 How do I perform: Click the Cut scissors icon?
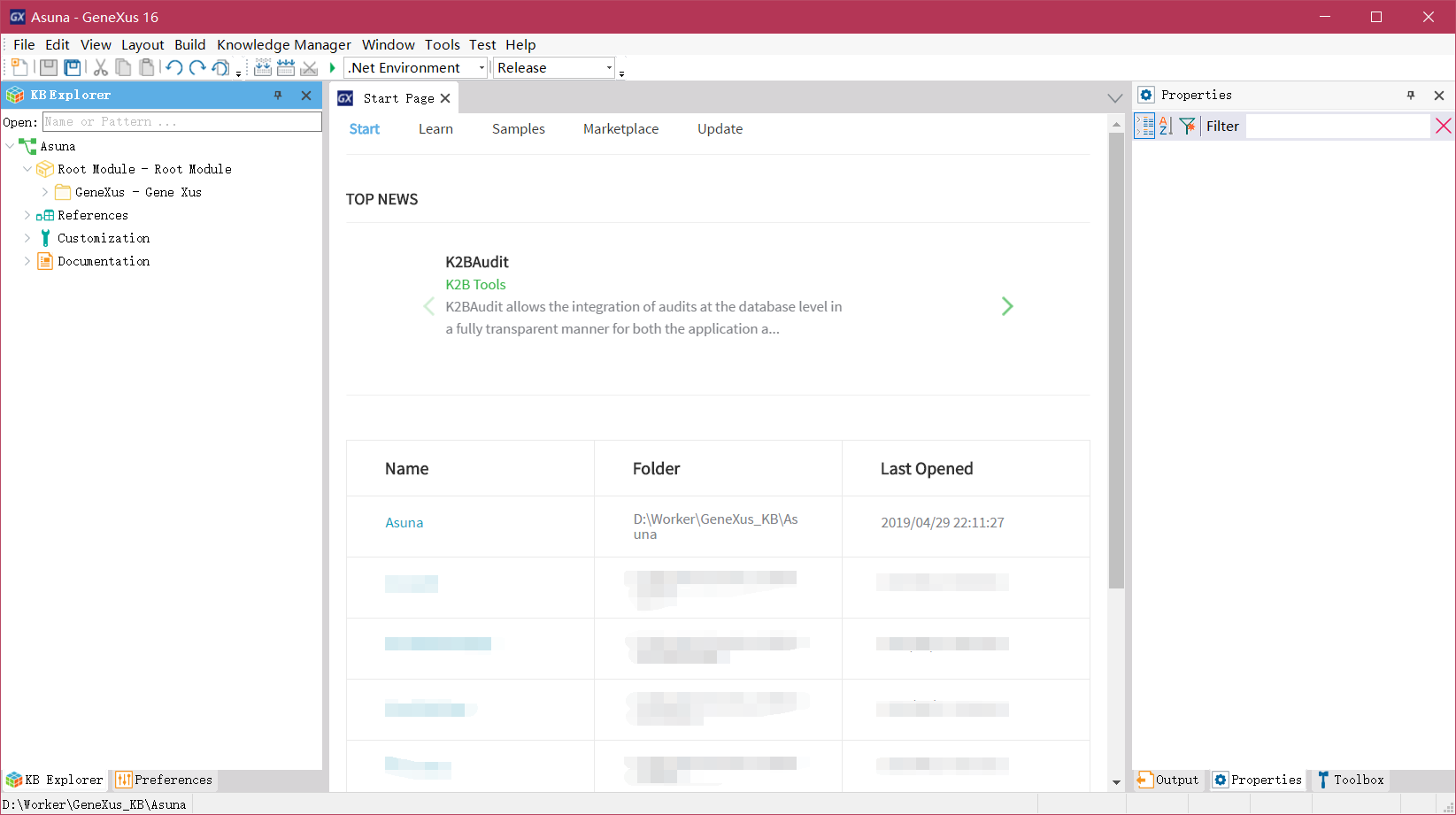pyautogui.click(x=100, y=68)
